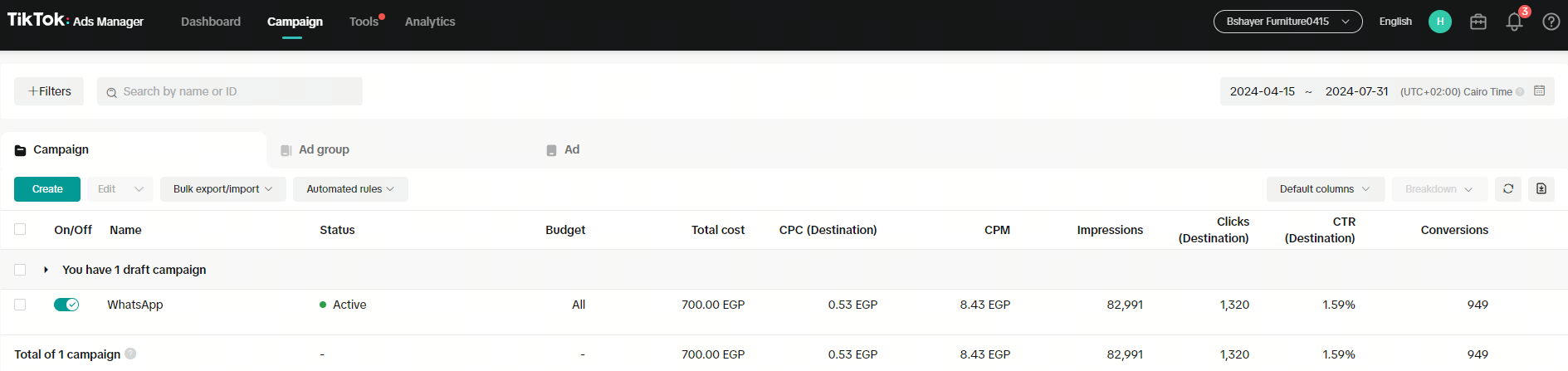This screenshot has height=371, width=1568.
Task: Open the Bulk export/import dropdown
Action: point(222,189)
